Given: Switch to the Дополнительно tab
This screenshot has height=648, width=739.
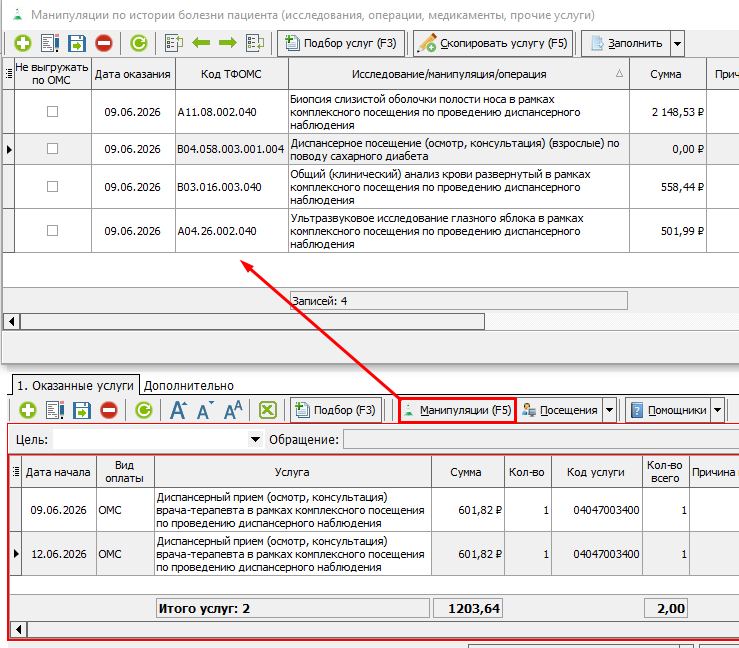Looking at the screenshot, I should pos(189,386).
